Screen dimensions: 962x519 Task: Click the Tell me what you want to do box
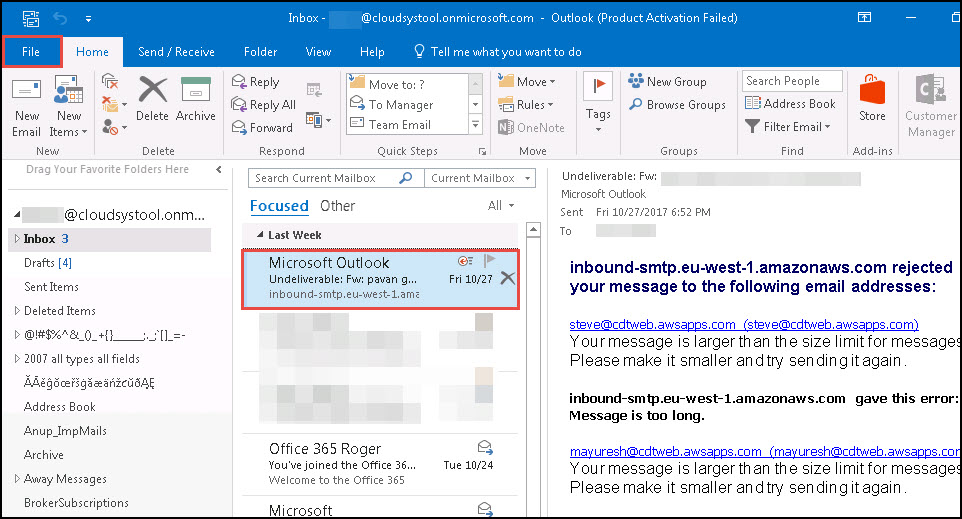(x=498, y=52)
